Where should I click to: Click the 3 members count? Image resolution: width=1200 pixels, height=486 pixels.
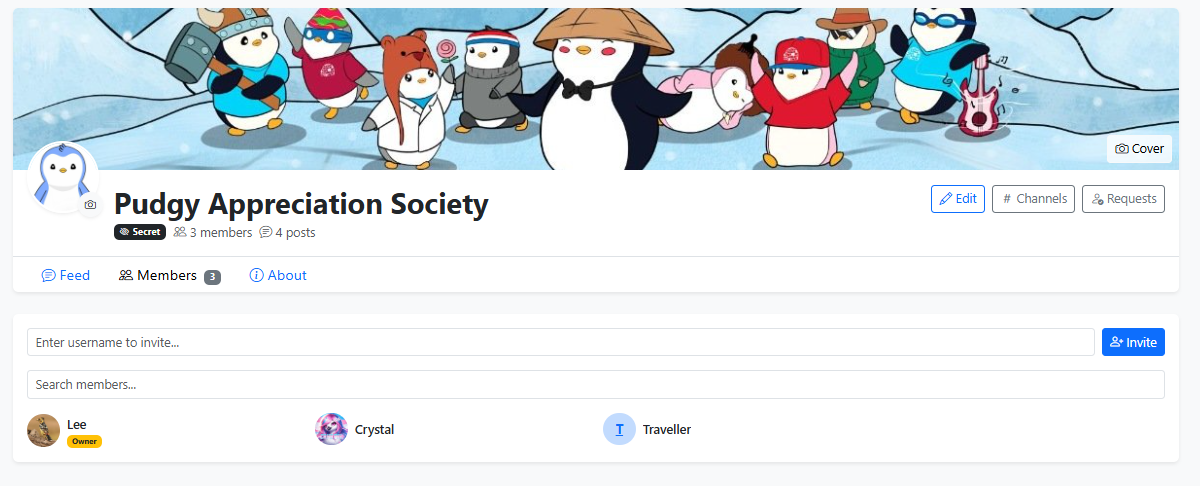[x=213, y=232]
